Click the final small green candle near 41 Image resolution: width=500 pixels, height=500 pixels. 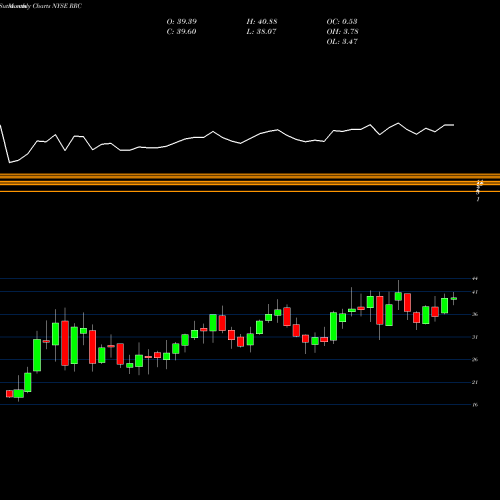tap(454, 299)
